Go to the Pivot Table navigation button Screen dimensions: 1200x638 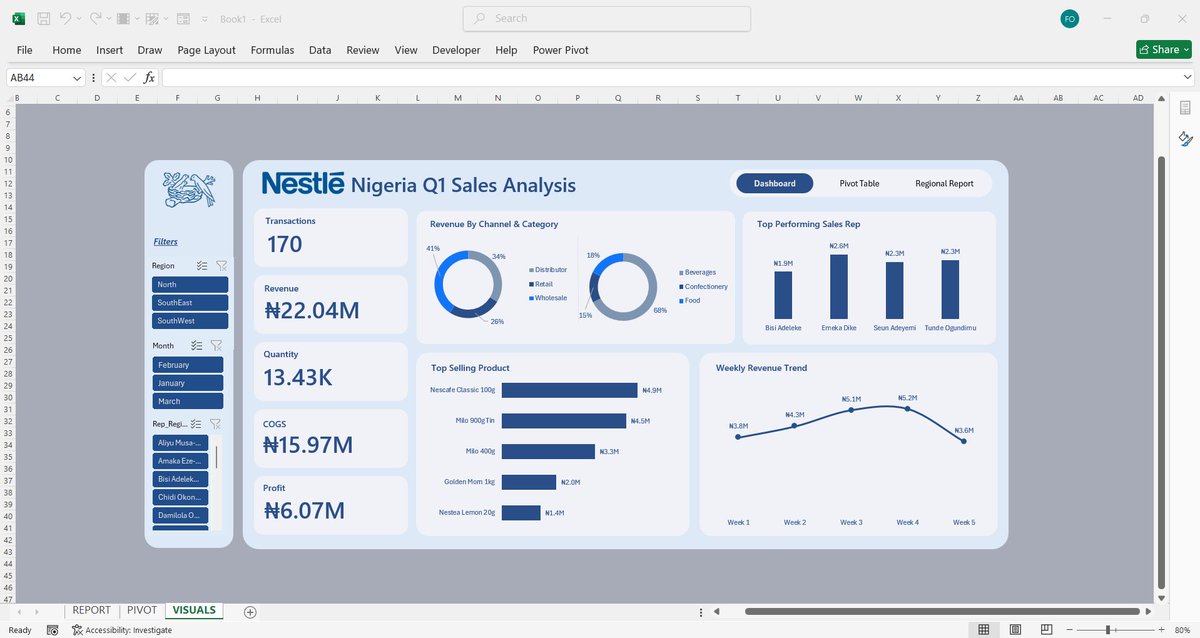859,183
